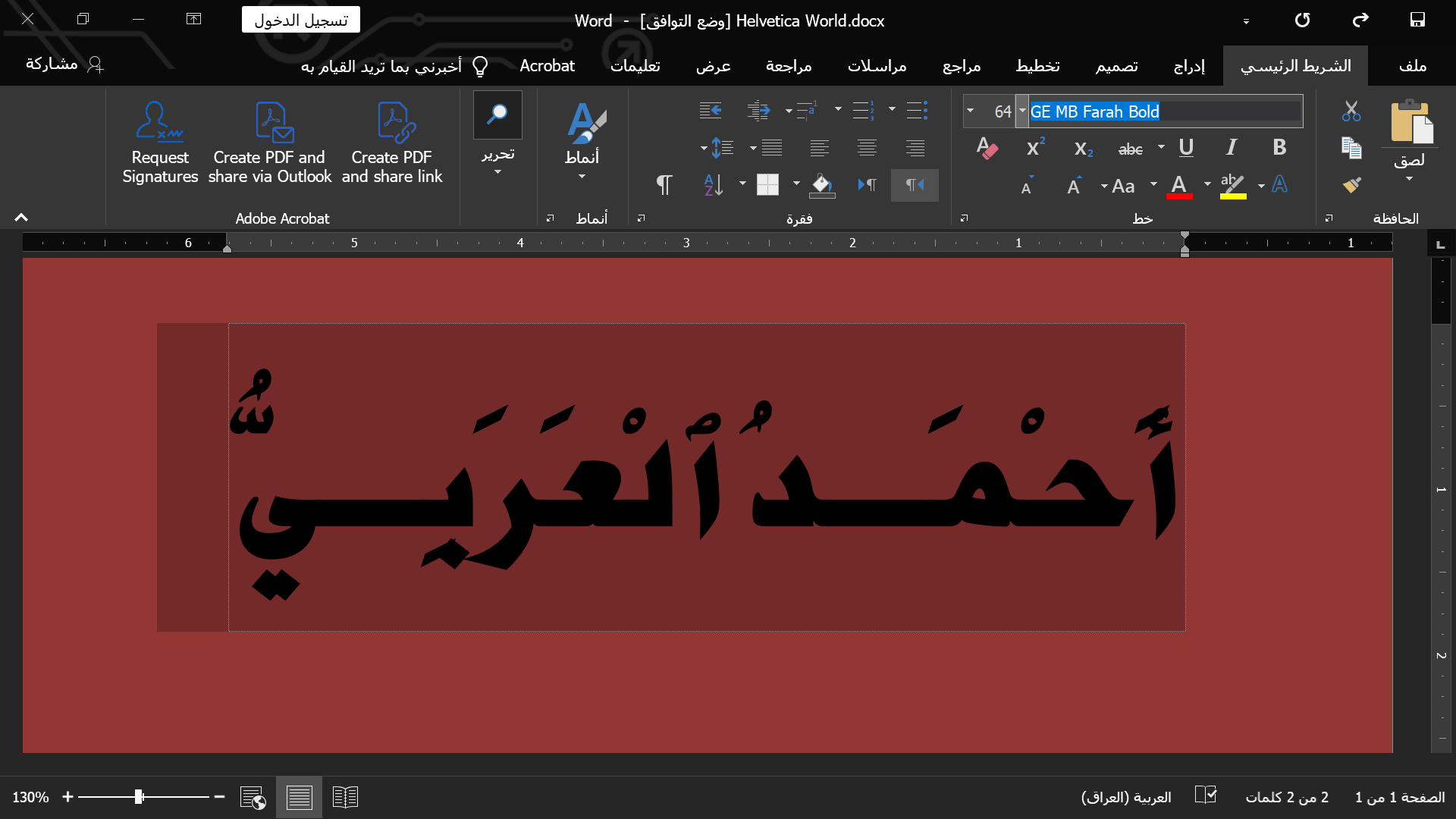Switch to the إدراج tab
Screen dimensions: 1456x819
click(x=1189, y=66)
